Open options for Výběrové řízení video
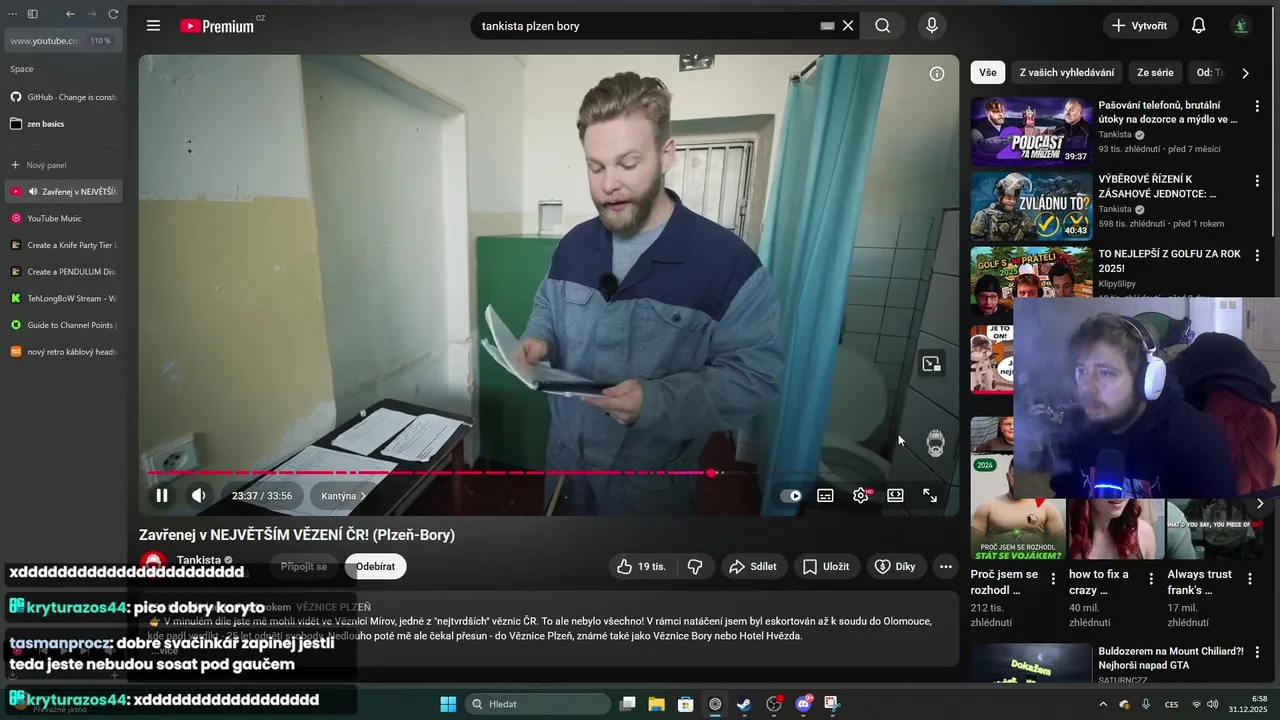 point(1257,181)
